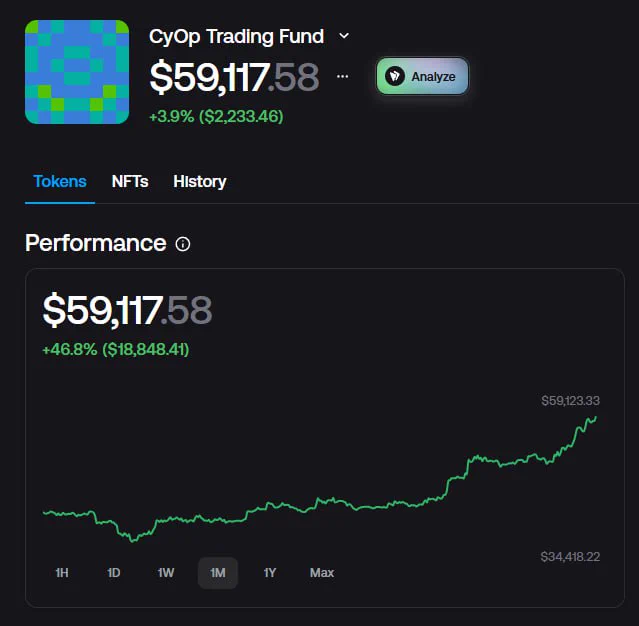Switch to the Tokens tab
Image resolution: width=639 pixels, height=626 pixels.
60,182
